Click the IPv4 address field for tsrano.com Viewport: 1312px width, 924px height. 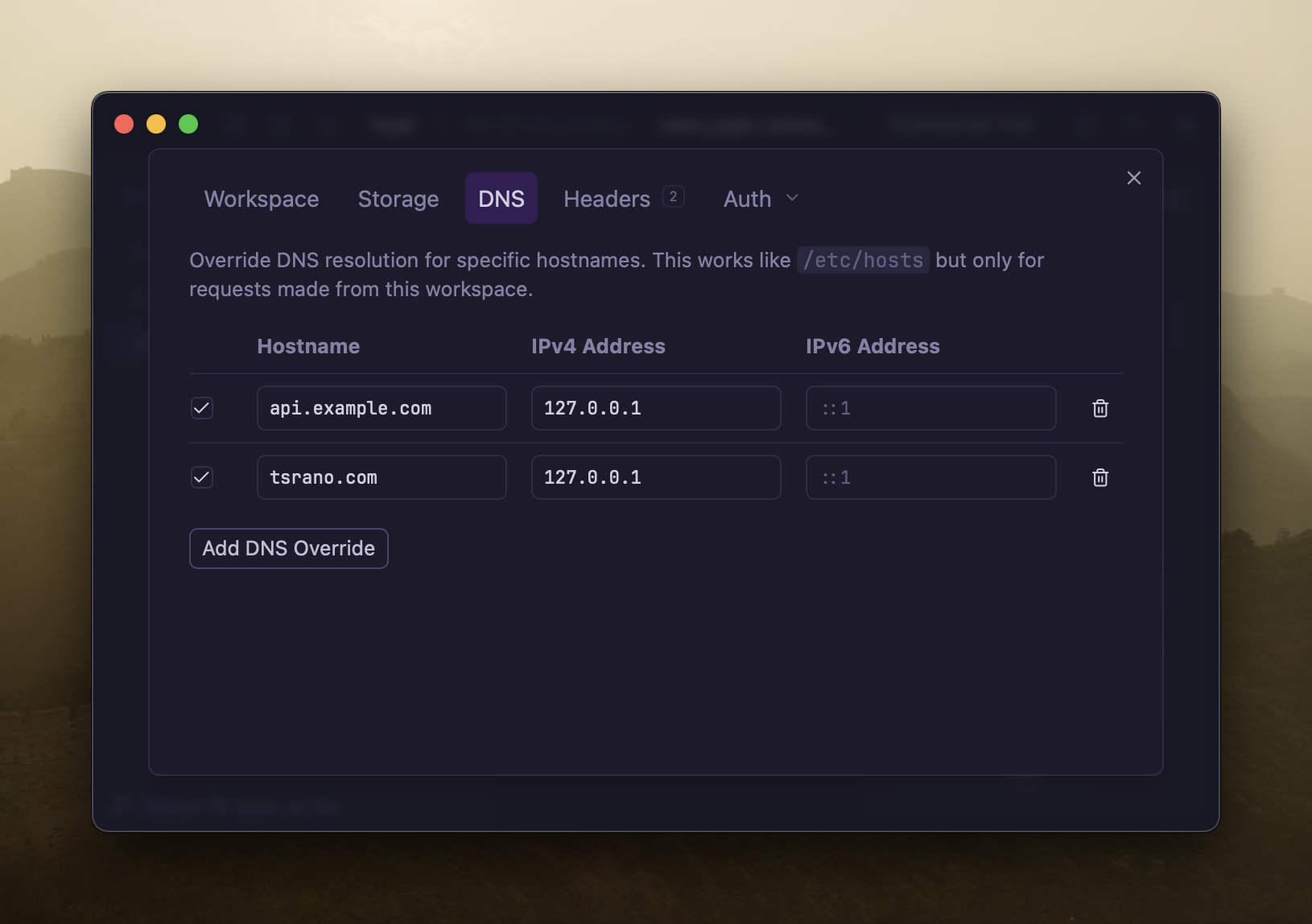(655, 477)
